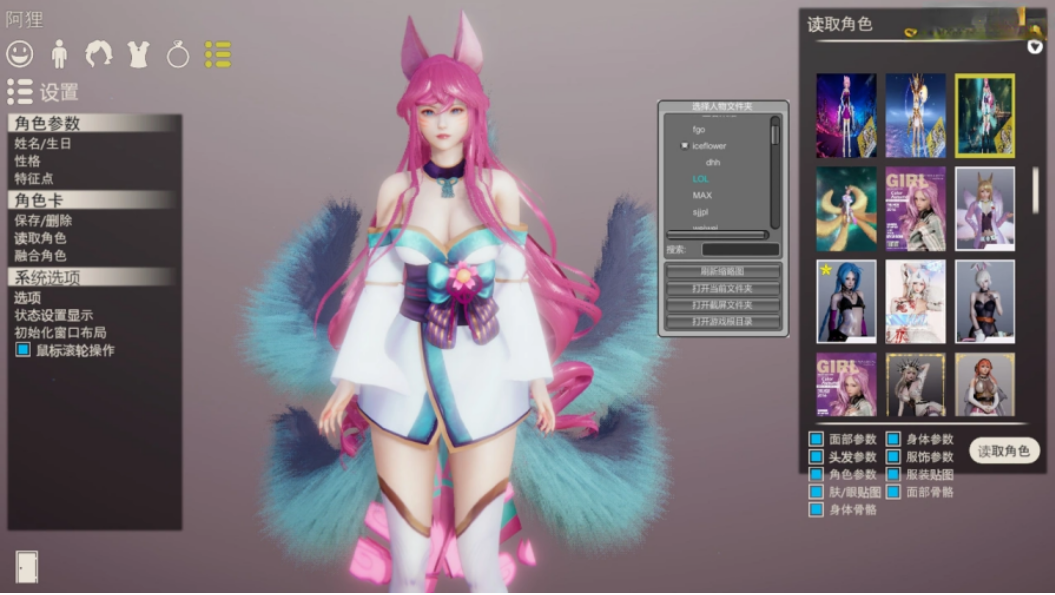The height and width of the screenshot is (595, 1055).
Task: Open the accessories ring icon
Action: (178, 55)
